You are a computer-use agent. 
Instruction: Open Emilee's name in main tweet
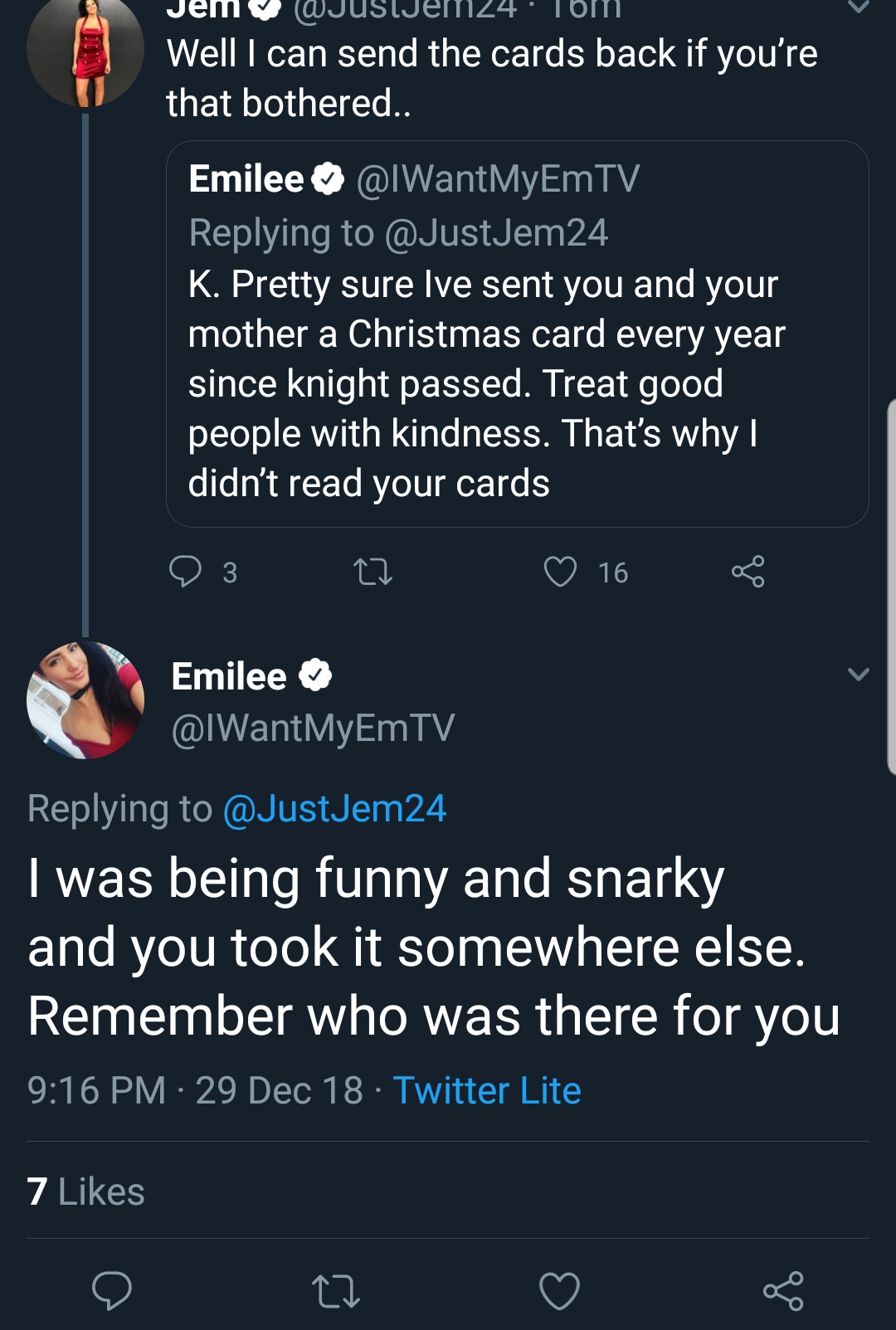click(x=229, y=676)
